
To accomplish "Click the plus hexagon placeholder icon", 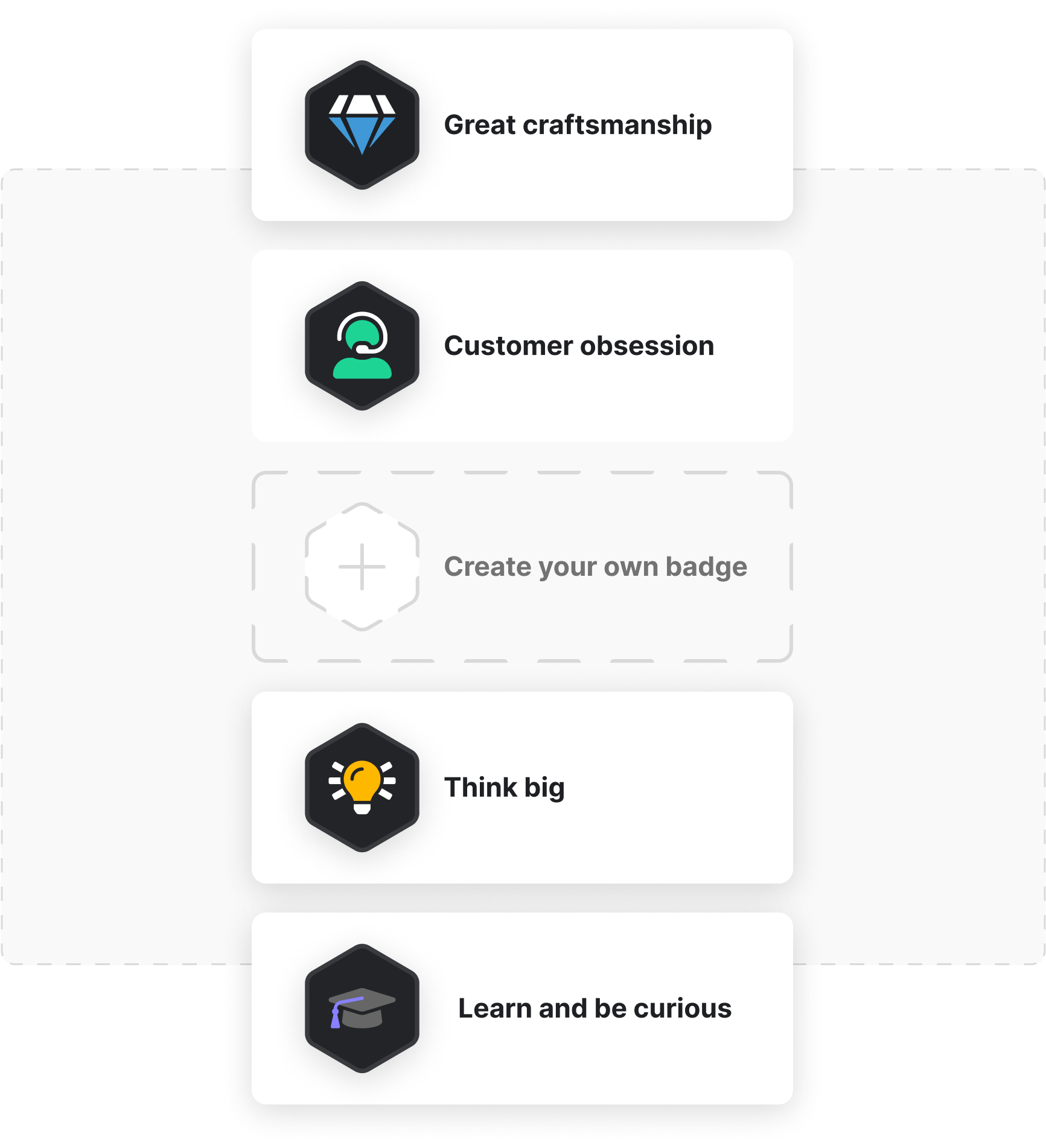I will [x=362, y=567].
